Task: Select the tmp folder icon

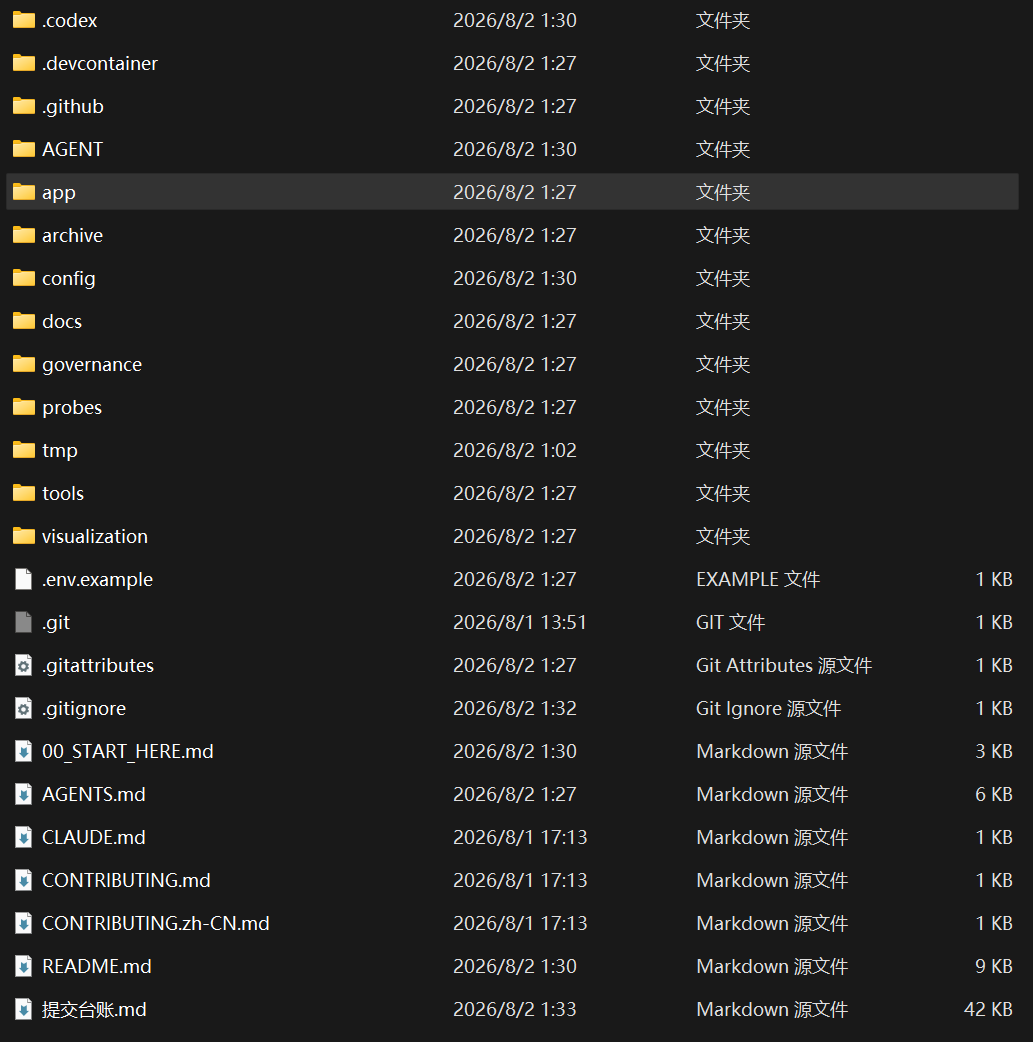Action: click(24, 450)
